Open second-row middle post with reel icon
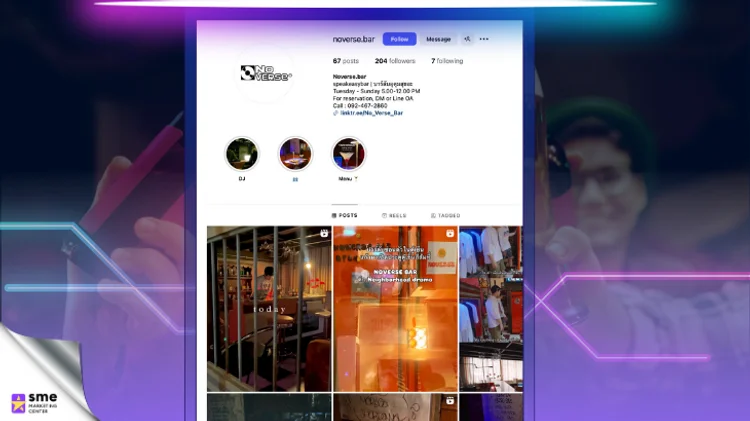Image resolution: width=750 pixels, height=421 pixels. pyautogui.click(x=396, y=407)
